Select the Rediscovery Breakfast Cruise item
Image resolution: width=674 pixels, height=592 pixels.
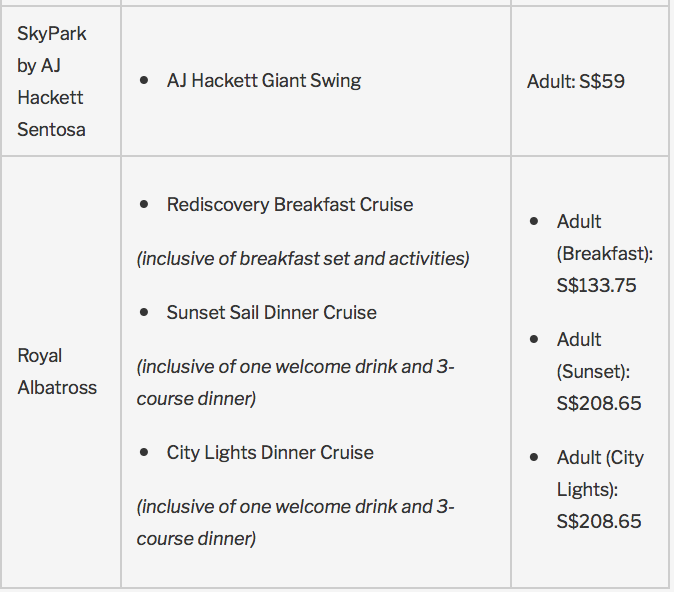(x=290, y=204)
